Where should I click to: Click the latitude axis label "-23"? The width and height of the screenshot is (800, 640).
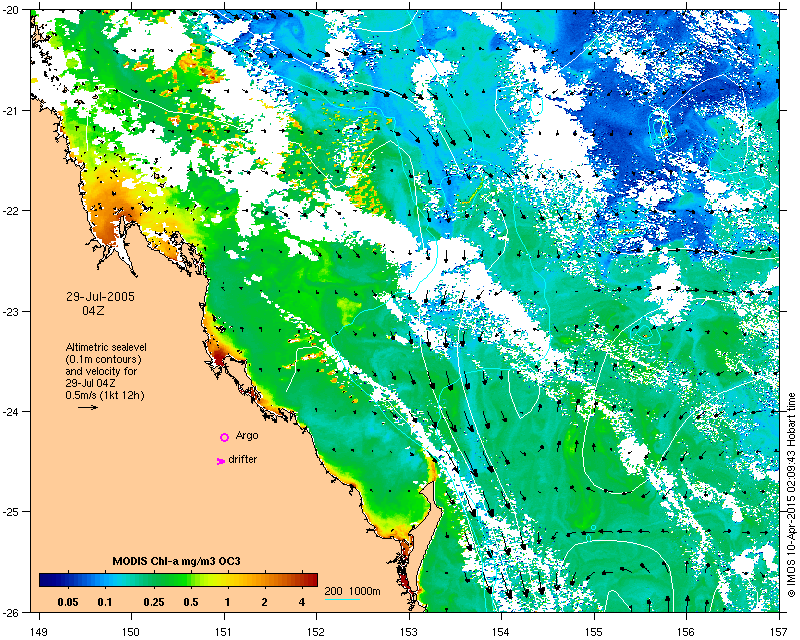pyautogui.click(x=12, y=311)
